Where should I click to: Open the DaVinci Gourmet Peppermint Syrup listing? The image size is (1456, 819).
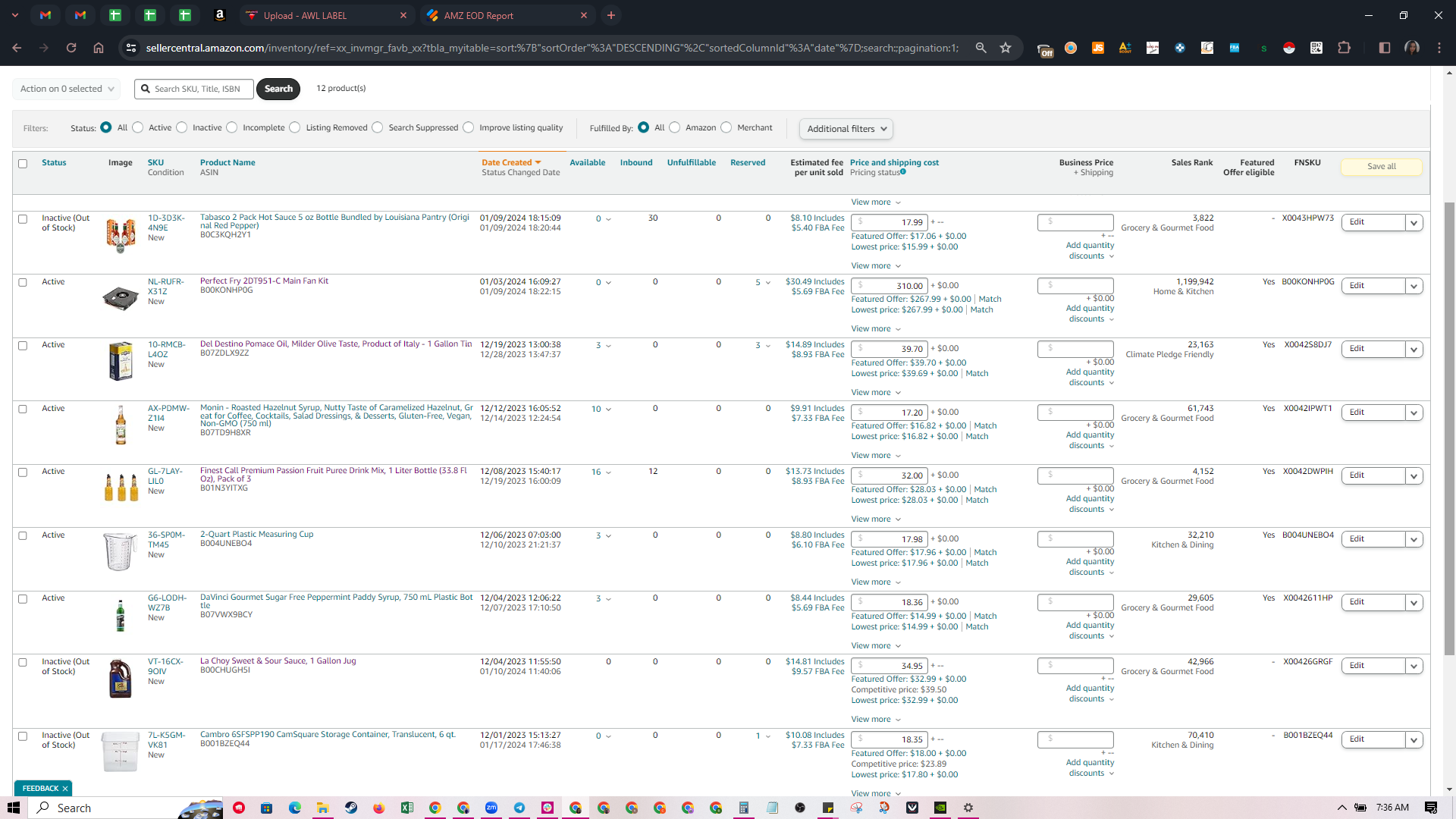point(336,601)
